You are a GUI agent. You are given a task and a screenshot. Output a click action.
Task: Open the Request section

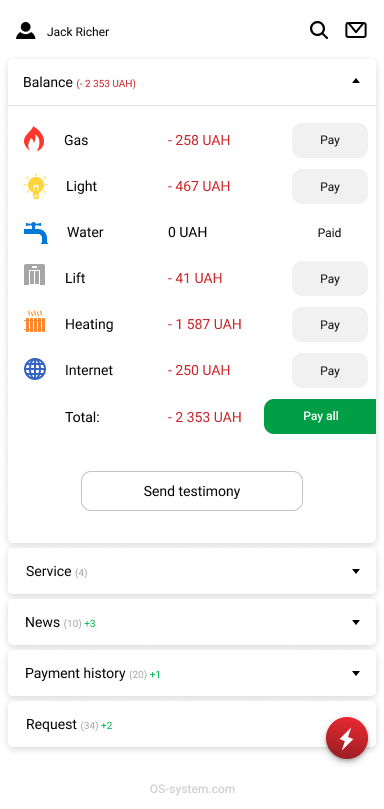coord(192,724)
